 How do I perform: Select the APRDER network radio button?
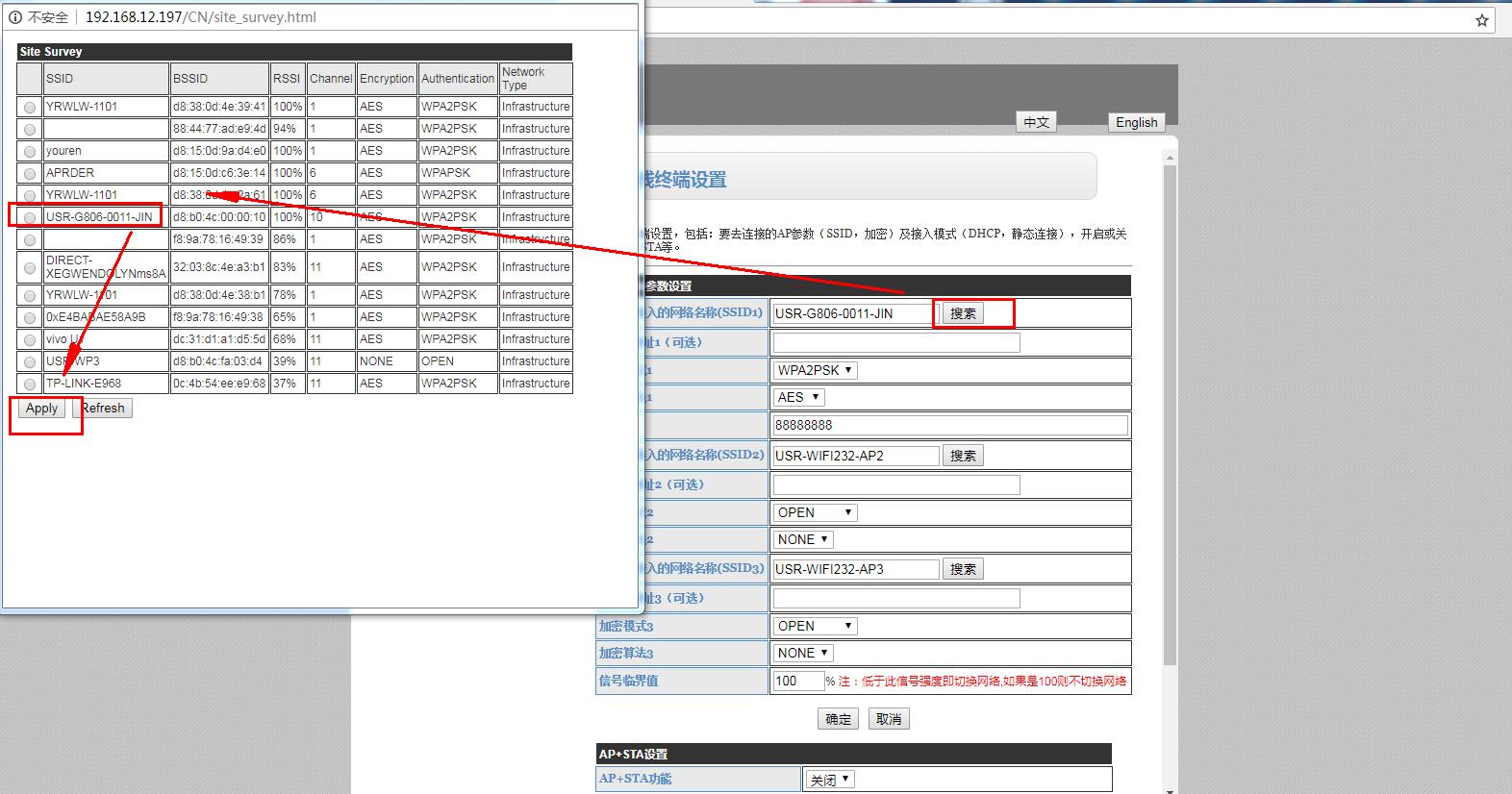[30, 174]
